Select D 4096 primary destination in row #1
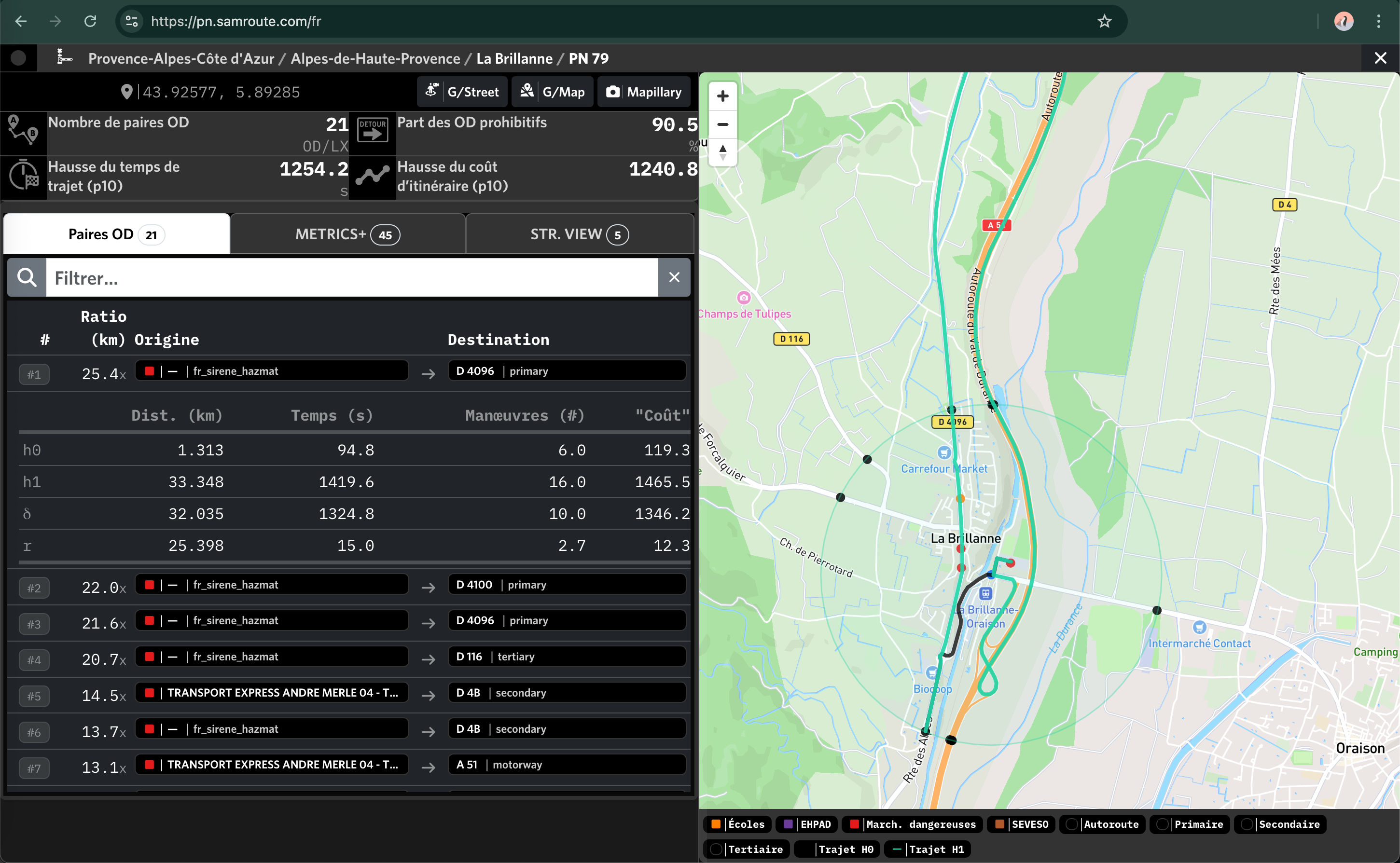 click(x=567, y=371)
